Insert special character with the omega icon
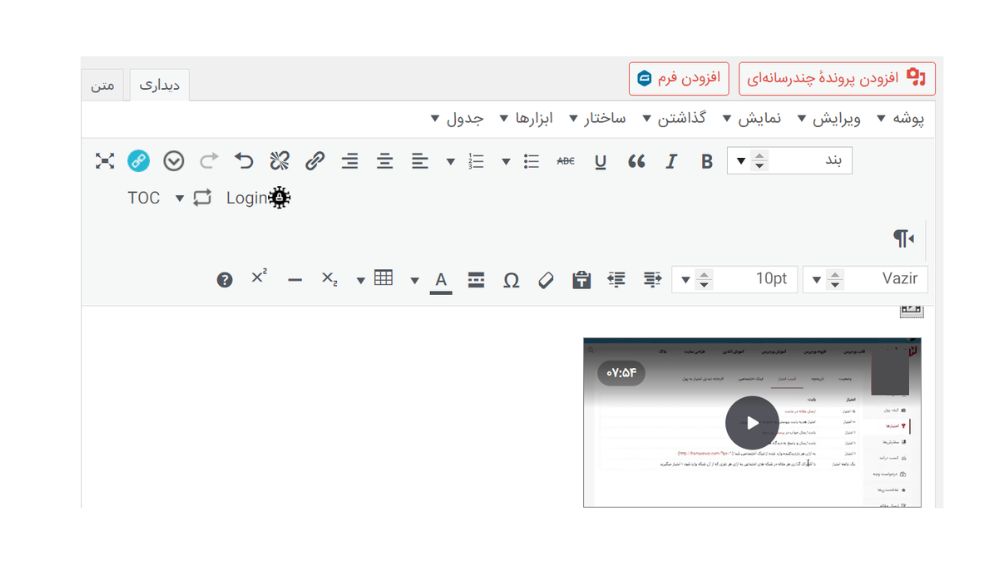This screenshot has height=562, width=1000. [511, 280]
